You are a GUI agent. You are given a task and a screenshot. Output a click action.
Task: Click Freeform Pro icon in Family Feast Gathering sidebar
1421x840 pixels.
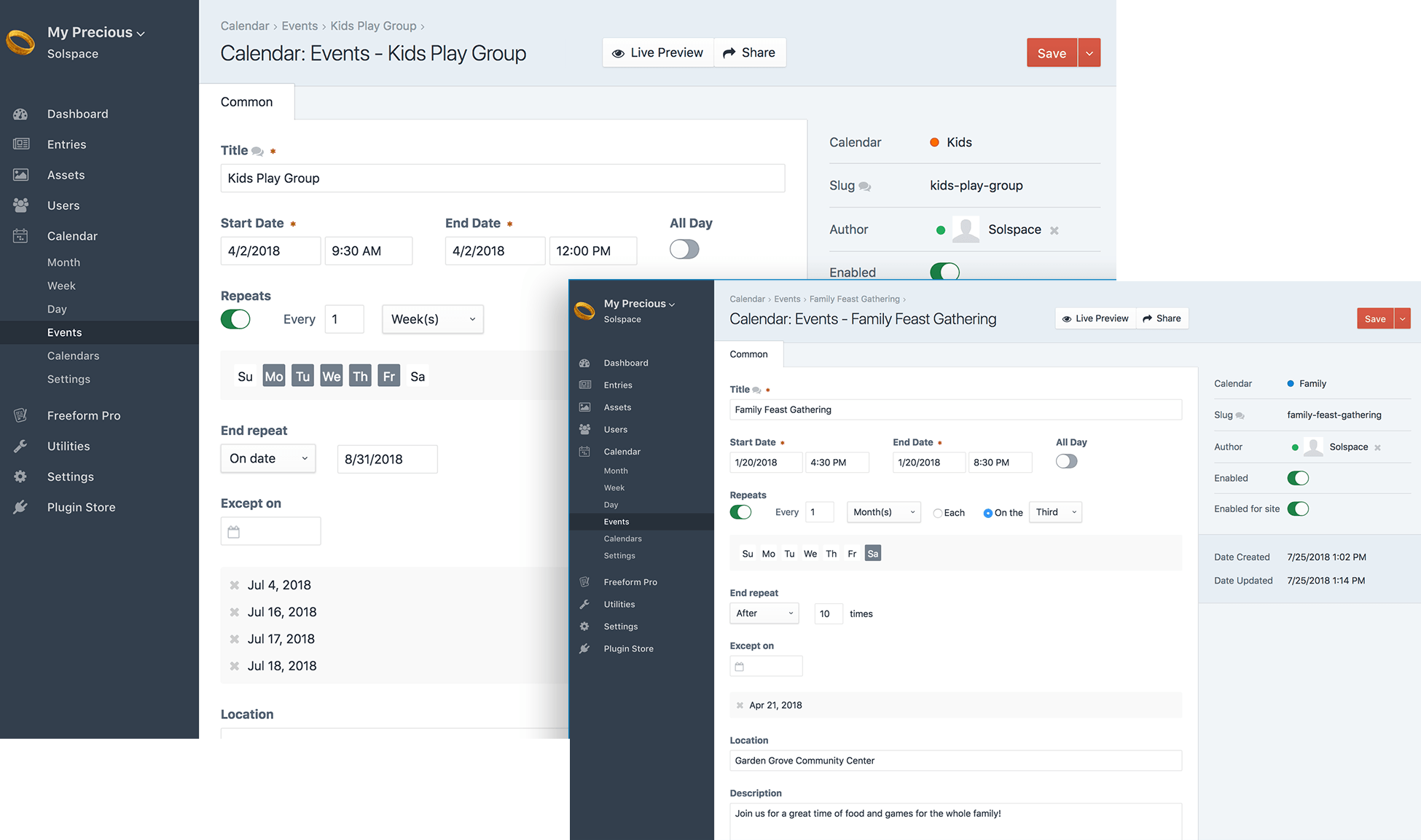pyautogui.click(x=584, y=582)
